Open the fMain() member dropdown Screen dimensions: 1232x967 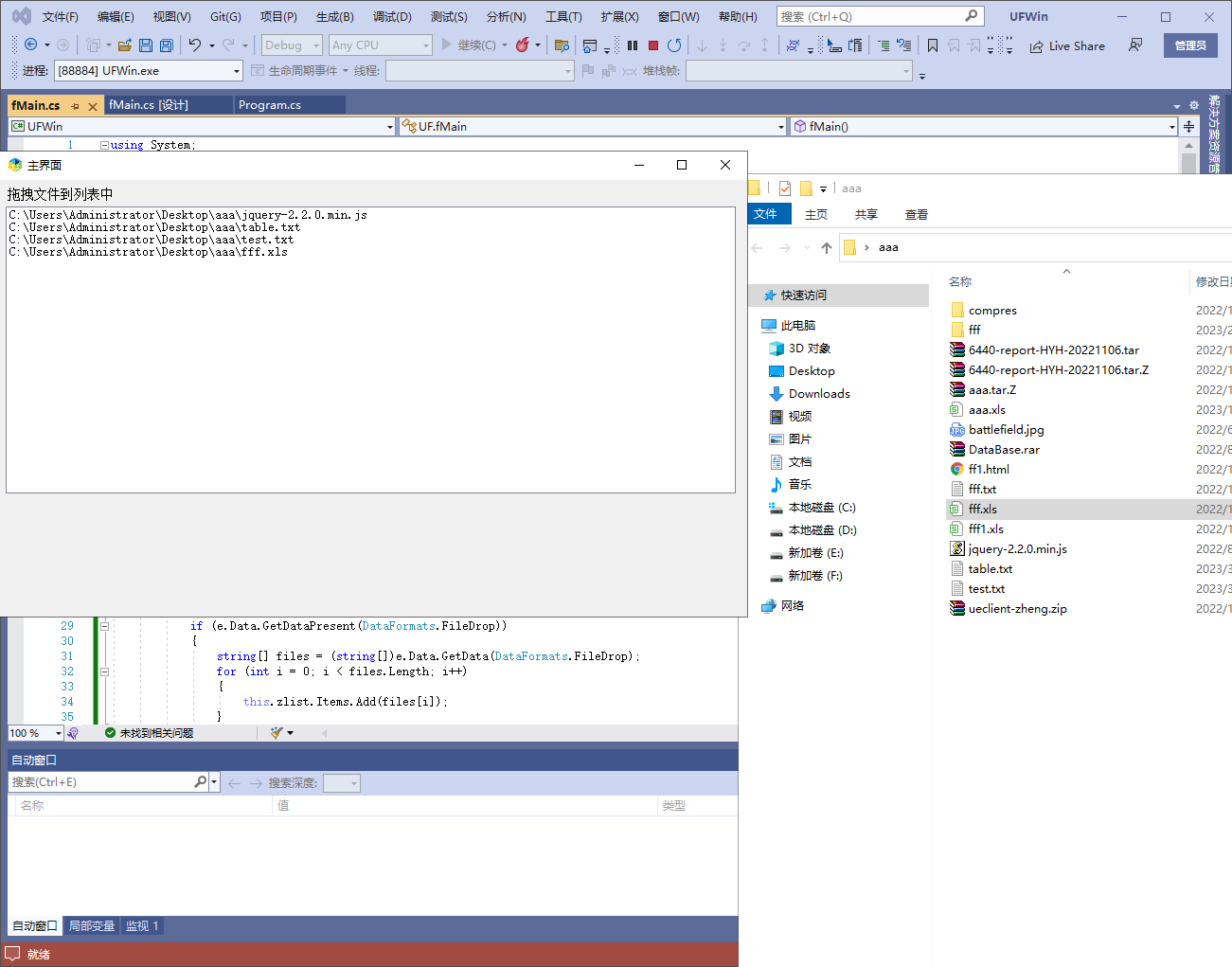point(984,126)
